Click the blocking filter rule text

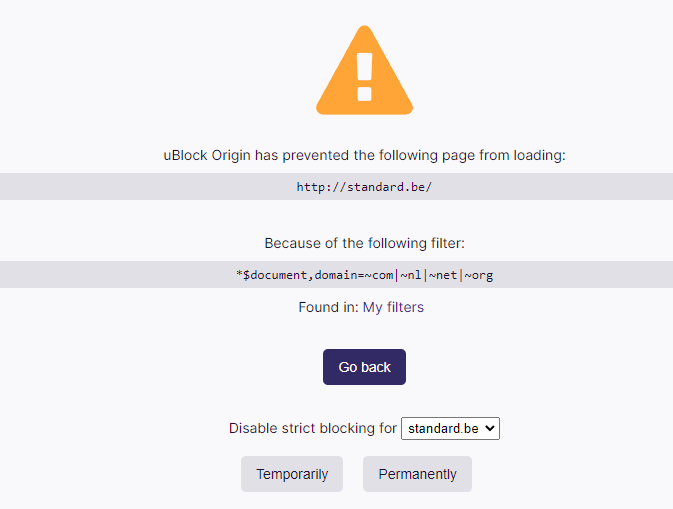coord(364,275)
